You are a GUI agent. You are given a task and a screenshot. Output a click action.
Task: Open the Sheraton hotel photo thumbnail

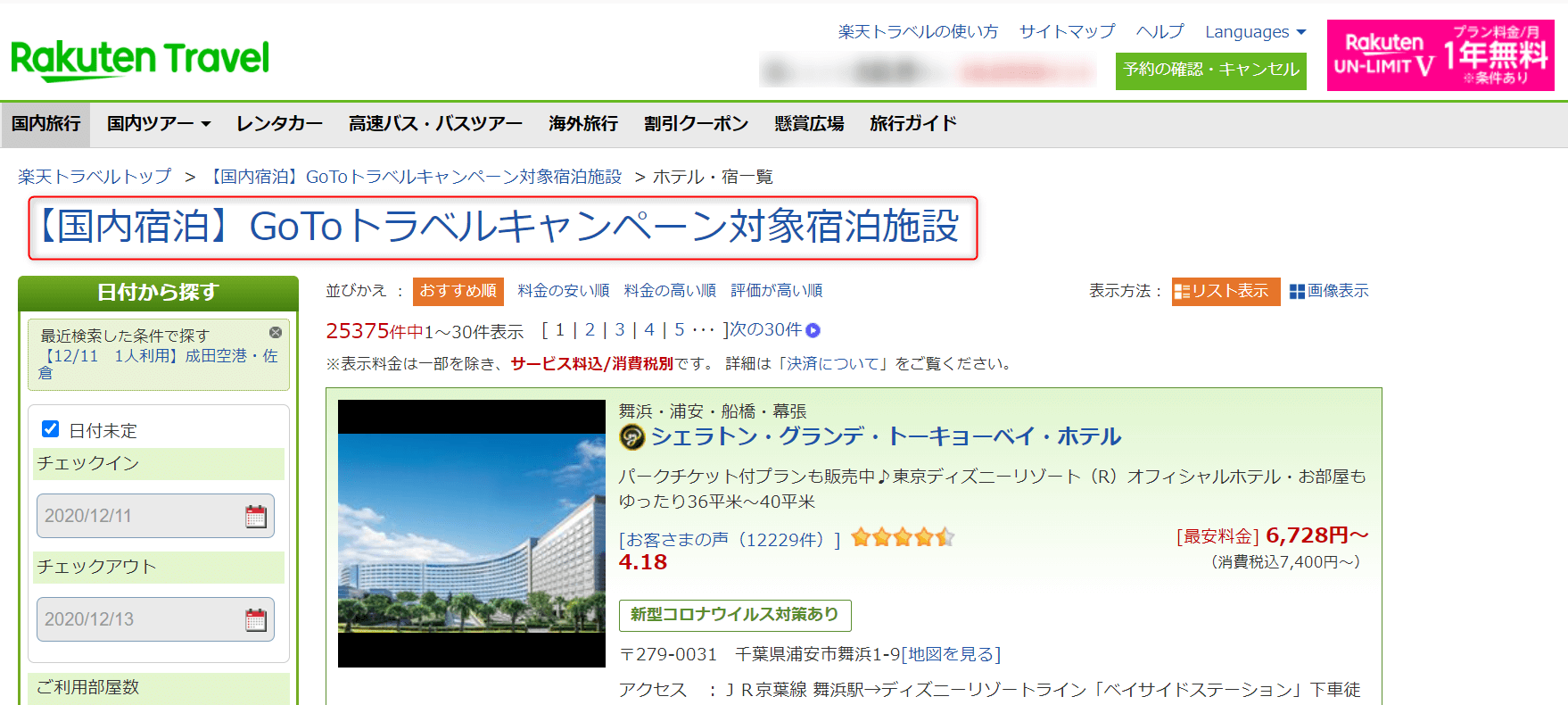click(472, 534)
